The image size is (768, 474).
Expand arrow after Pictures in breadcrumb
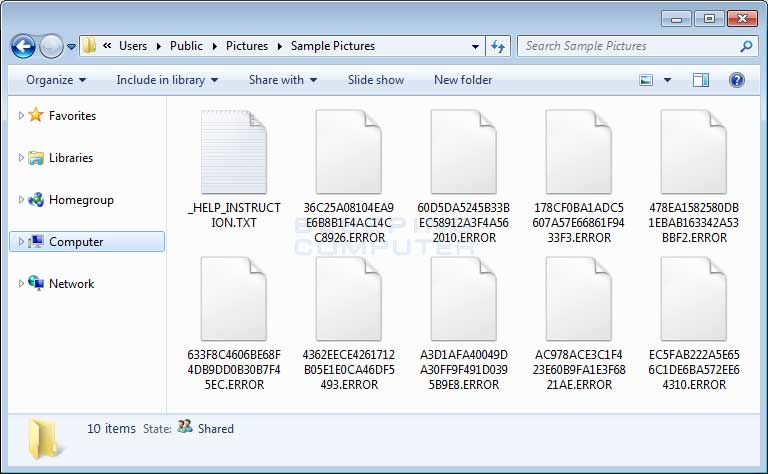[x=280, y=47]
